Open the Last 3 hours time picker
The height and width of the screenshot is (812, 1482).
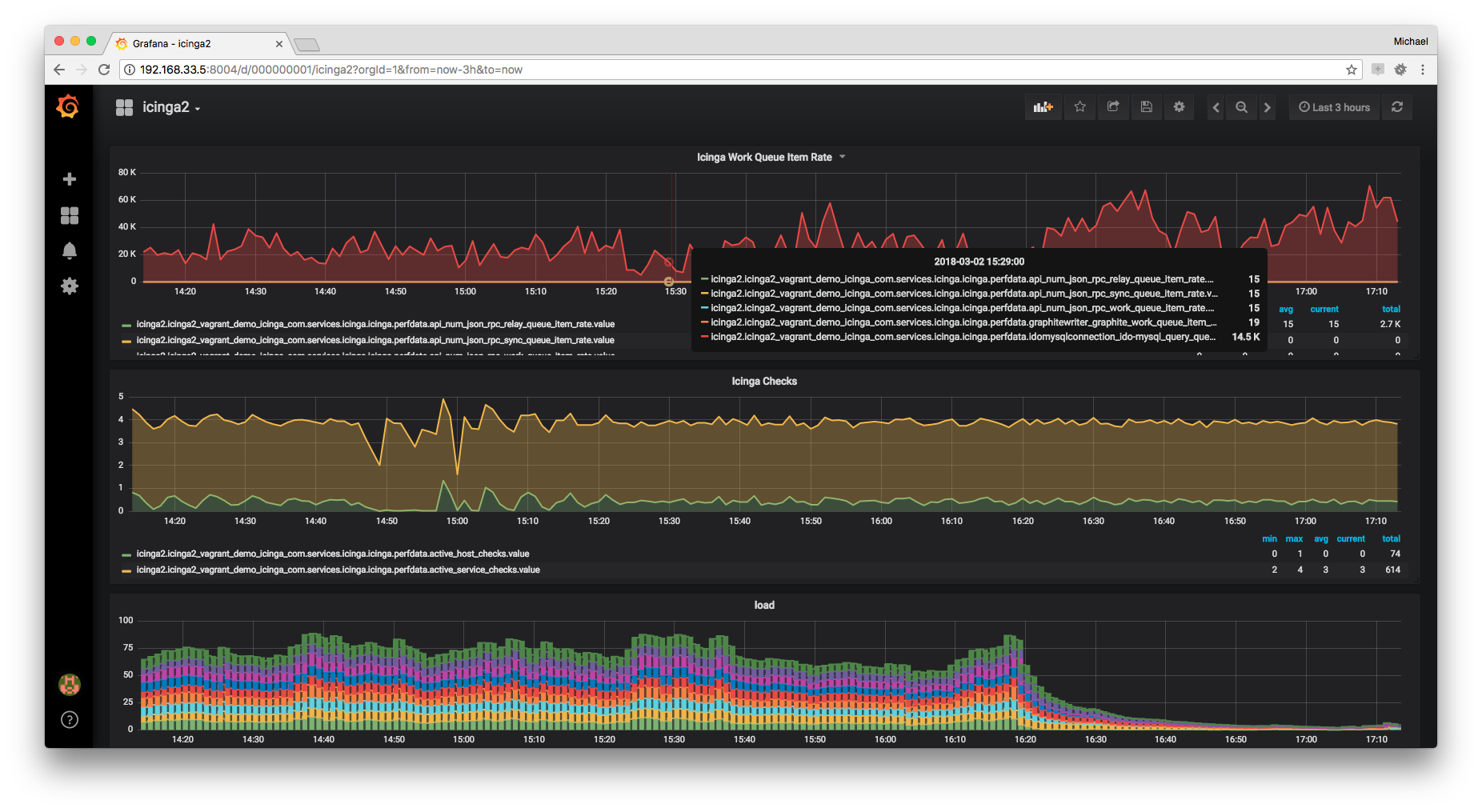click(x=1334, y=107)
